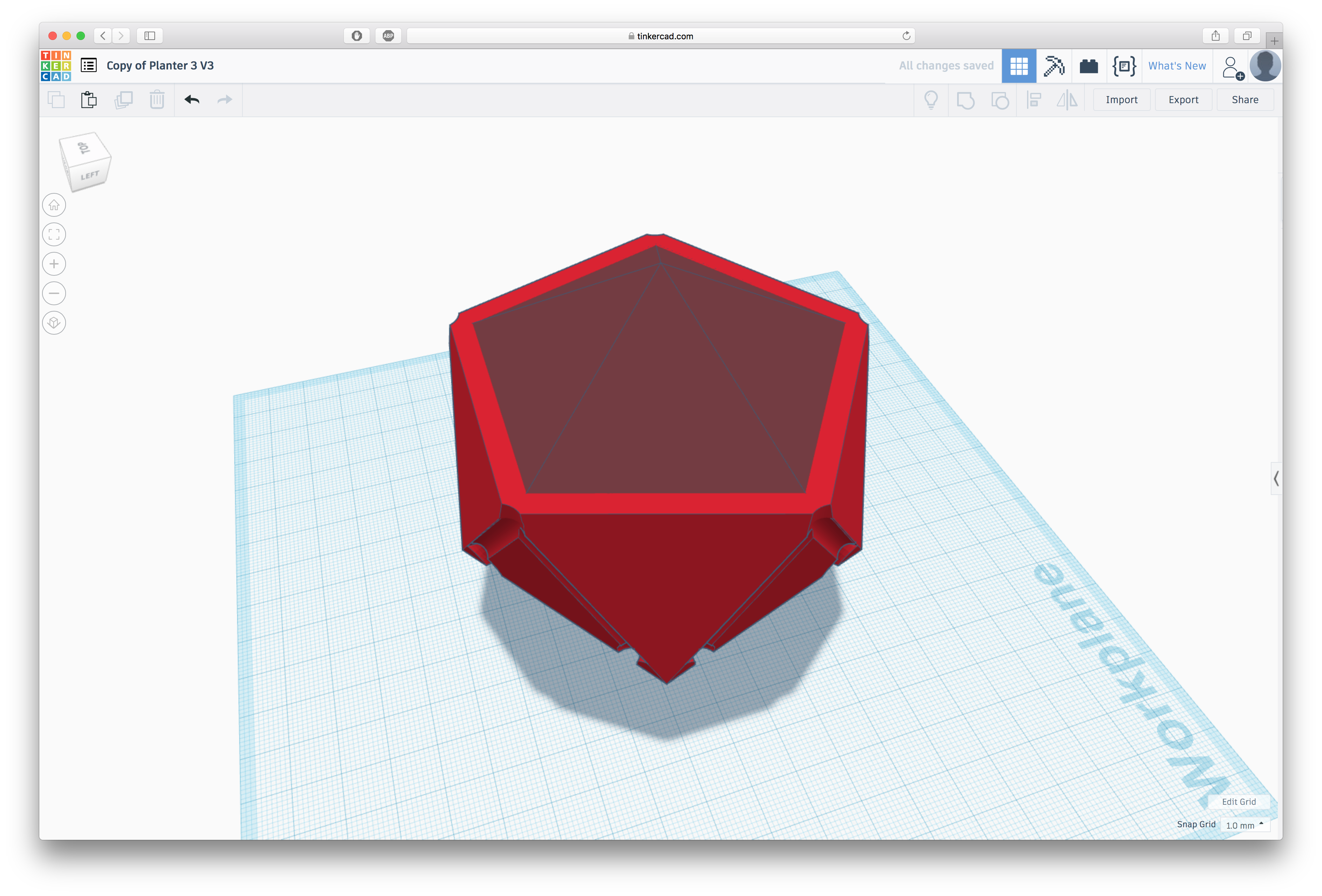Click the Export button
Viewport: 1322px width, 896px height.
(1183, 100)
